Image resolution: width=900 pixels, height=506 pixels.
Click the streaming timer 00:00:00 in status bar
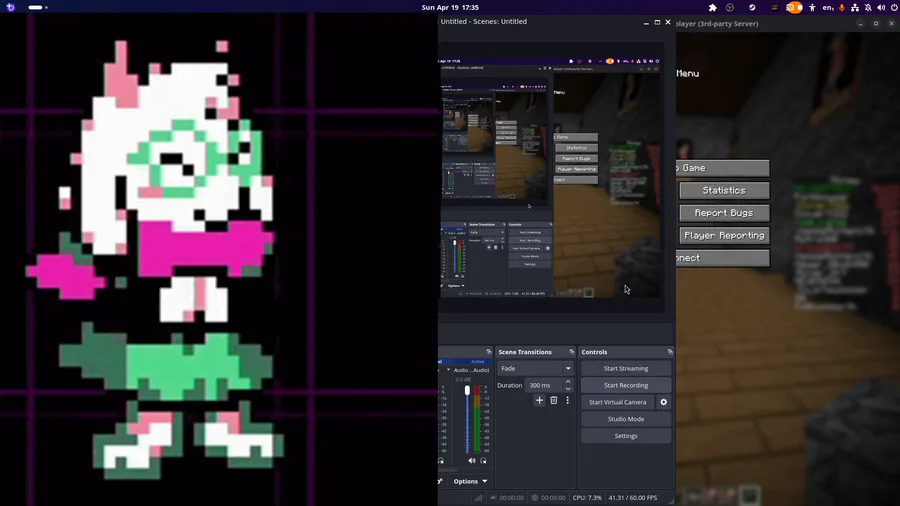(x=511, y=497)
